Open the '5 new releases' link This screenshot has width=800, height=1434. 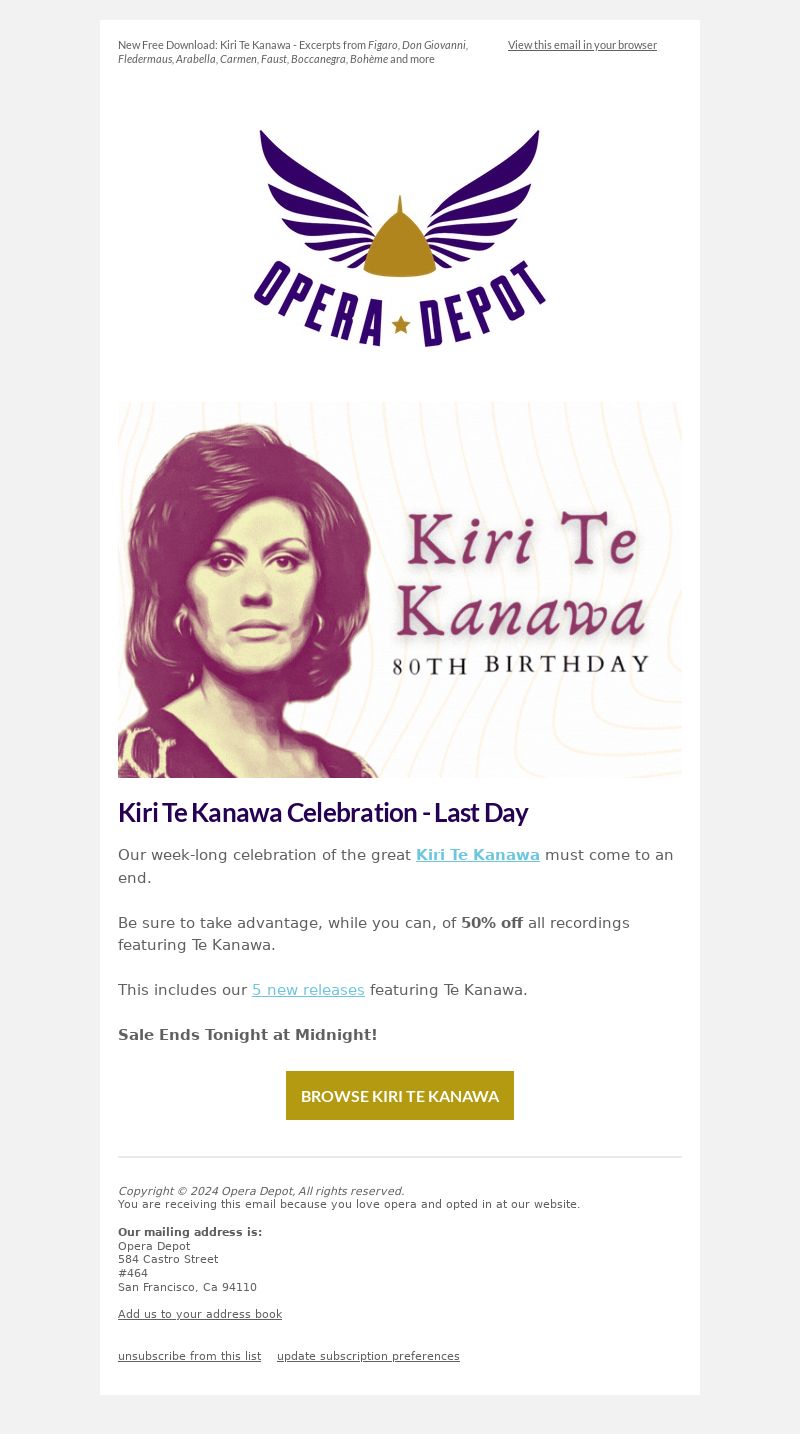pos(308,990)
